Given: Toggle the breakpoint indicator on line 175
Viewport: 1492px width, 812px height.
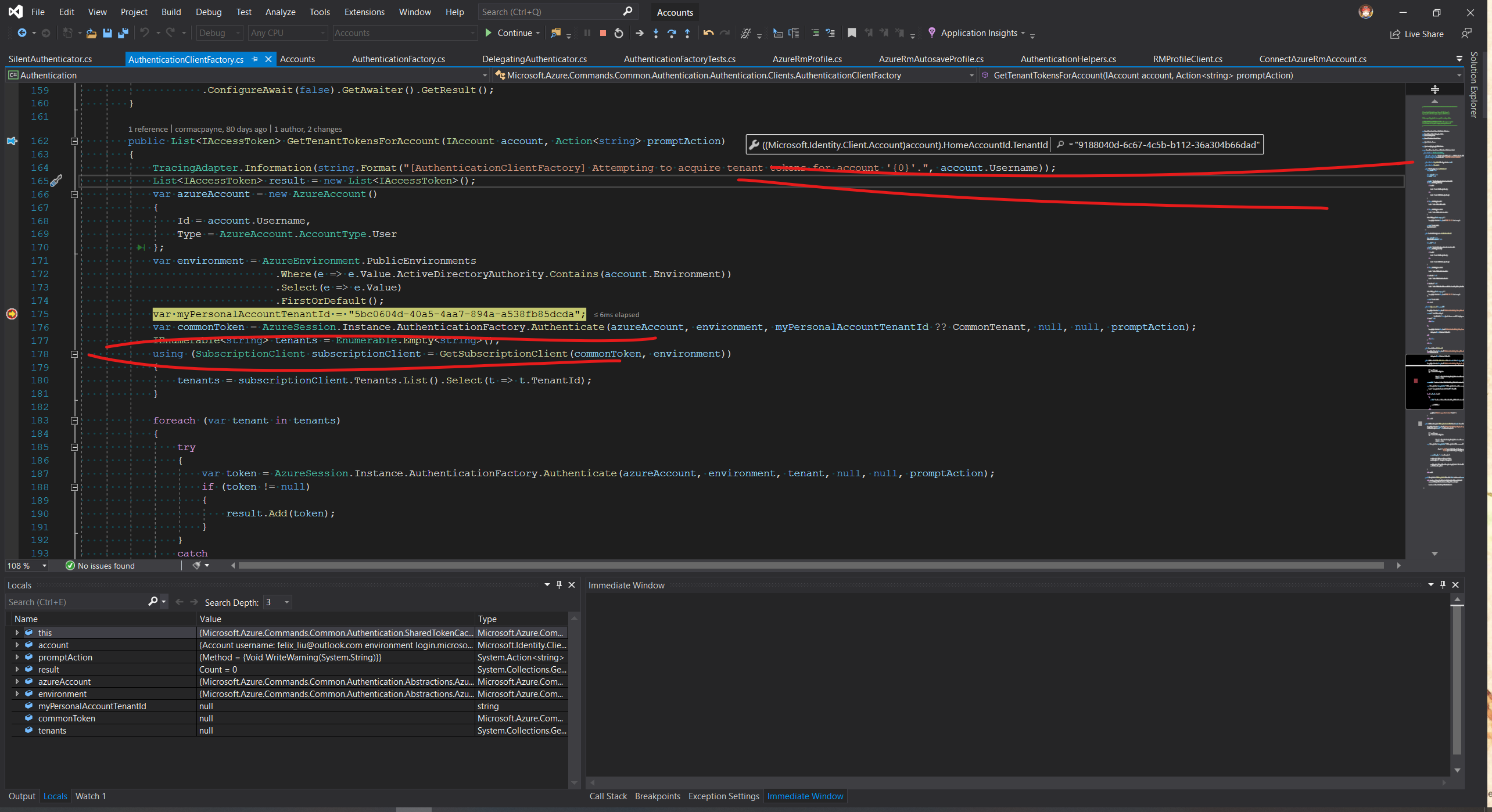Looking at the screenshot, I should (x=11, y=314).
